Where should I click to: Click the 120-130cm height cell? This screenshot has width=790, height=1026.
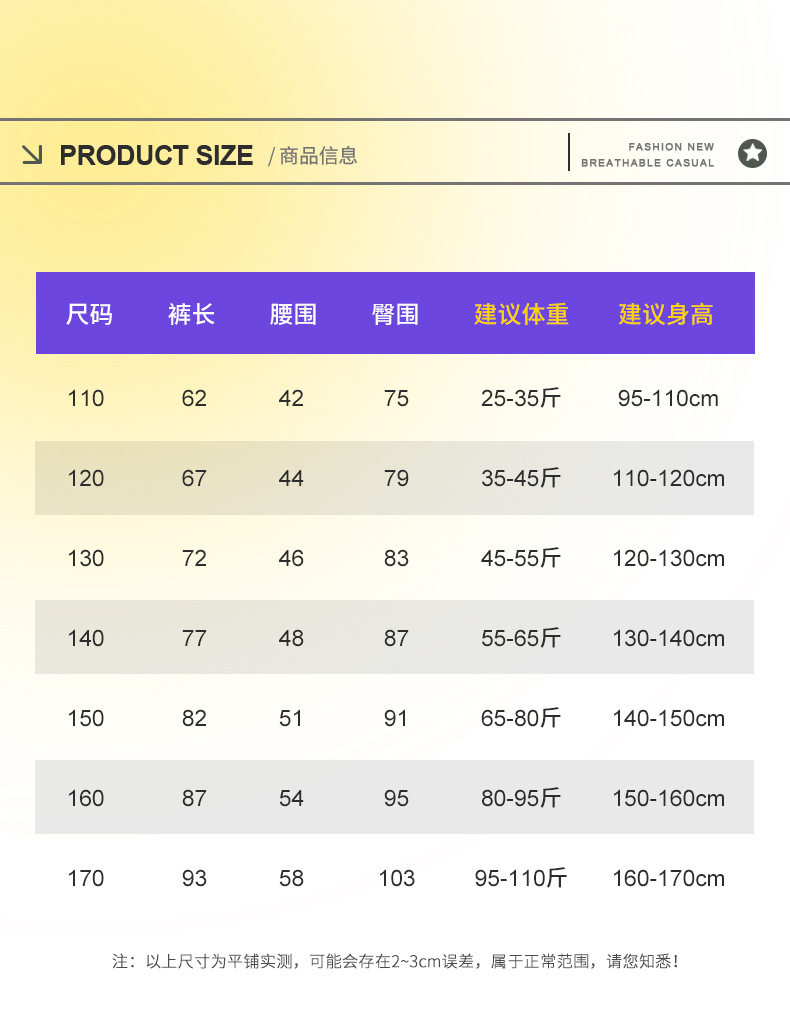tap(668, 559)
